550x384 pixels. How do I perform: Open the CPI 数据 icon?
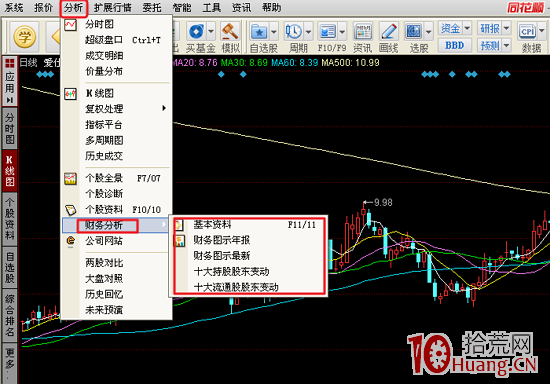[528, 32]
